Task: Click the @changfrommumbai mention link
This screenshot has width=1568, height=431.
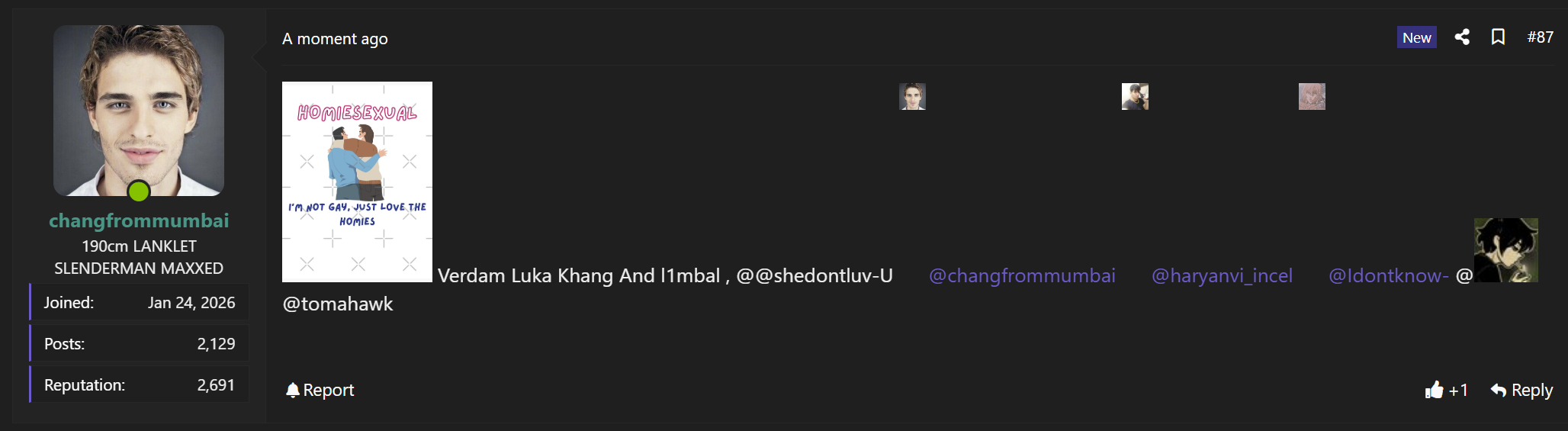Action: pyautogui.click(x=1022, y=275)
